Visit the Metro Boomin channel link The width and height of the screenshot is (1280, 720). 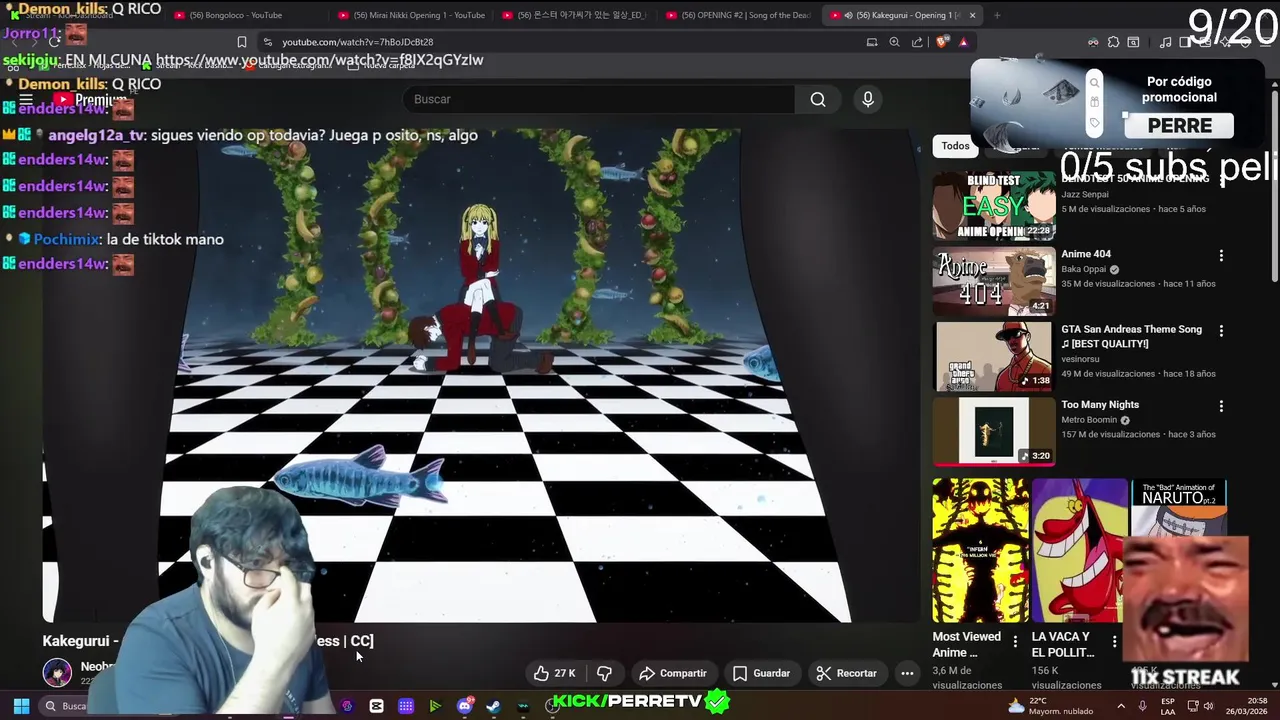1089,420
